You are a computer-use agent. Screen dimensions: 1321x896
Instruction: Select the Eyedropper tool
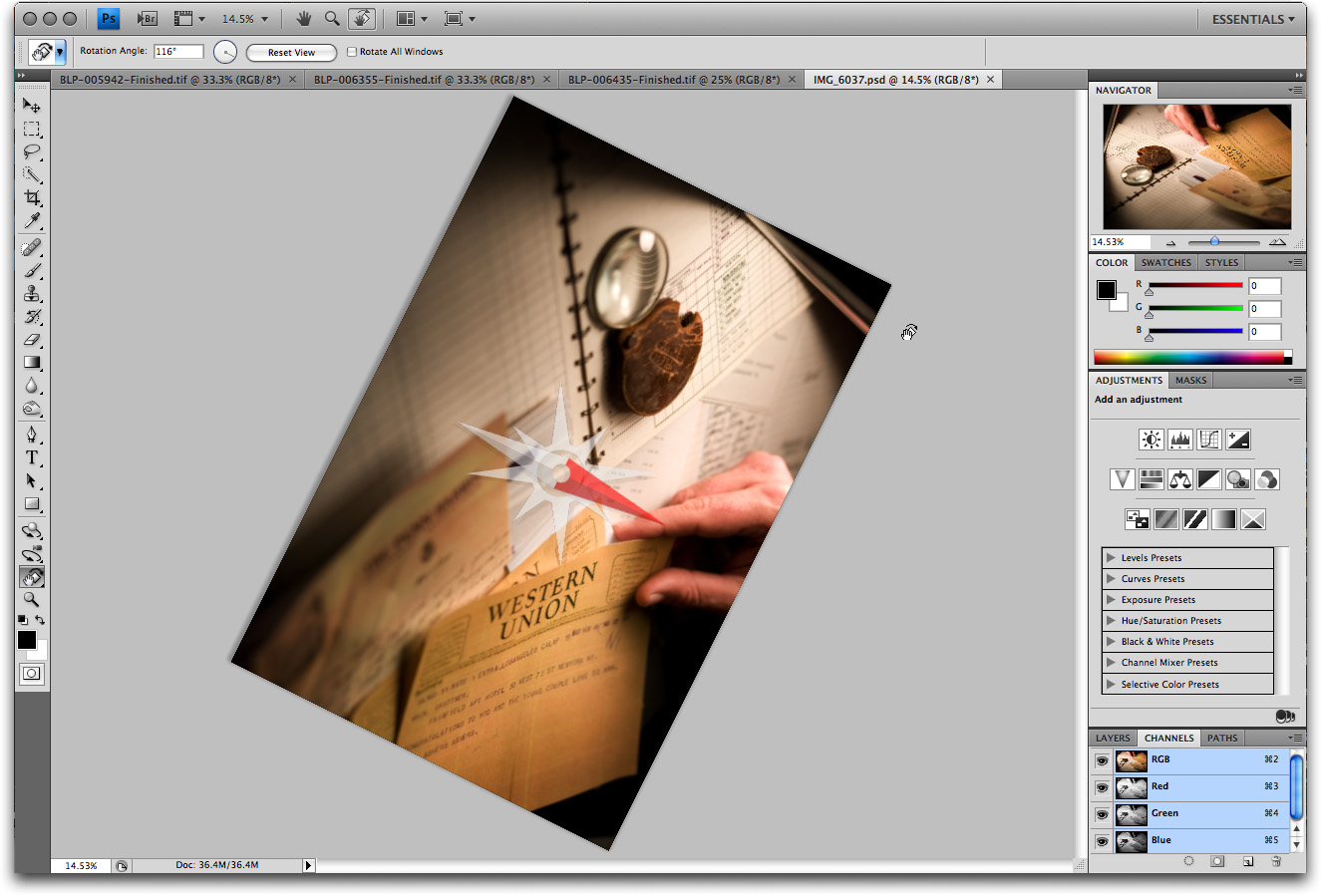click(32, 221)
